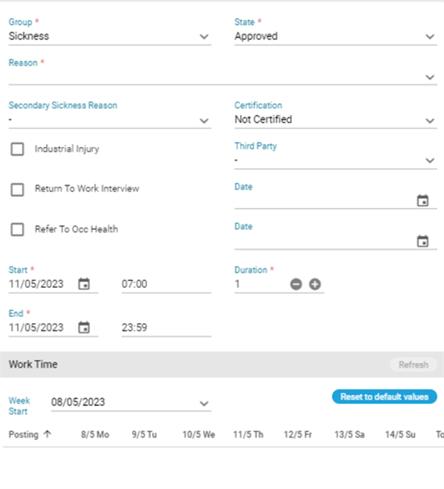Open the End date calendar picker

point(84,327)
